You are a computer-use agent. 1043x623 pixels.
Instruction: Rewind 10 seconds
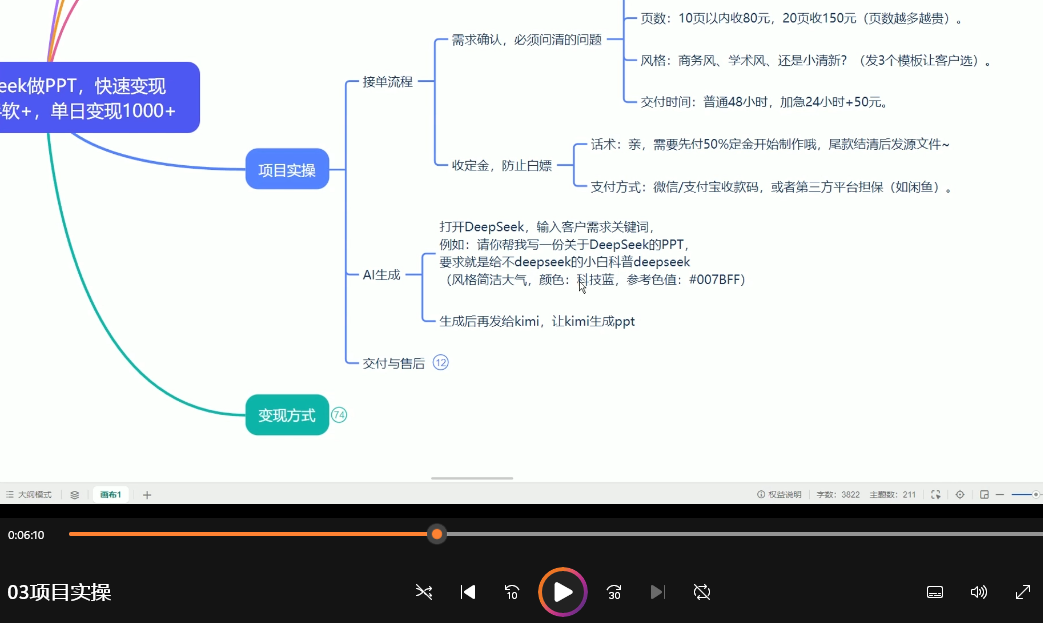[512, 592]
